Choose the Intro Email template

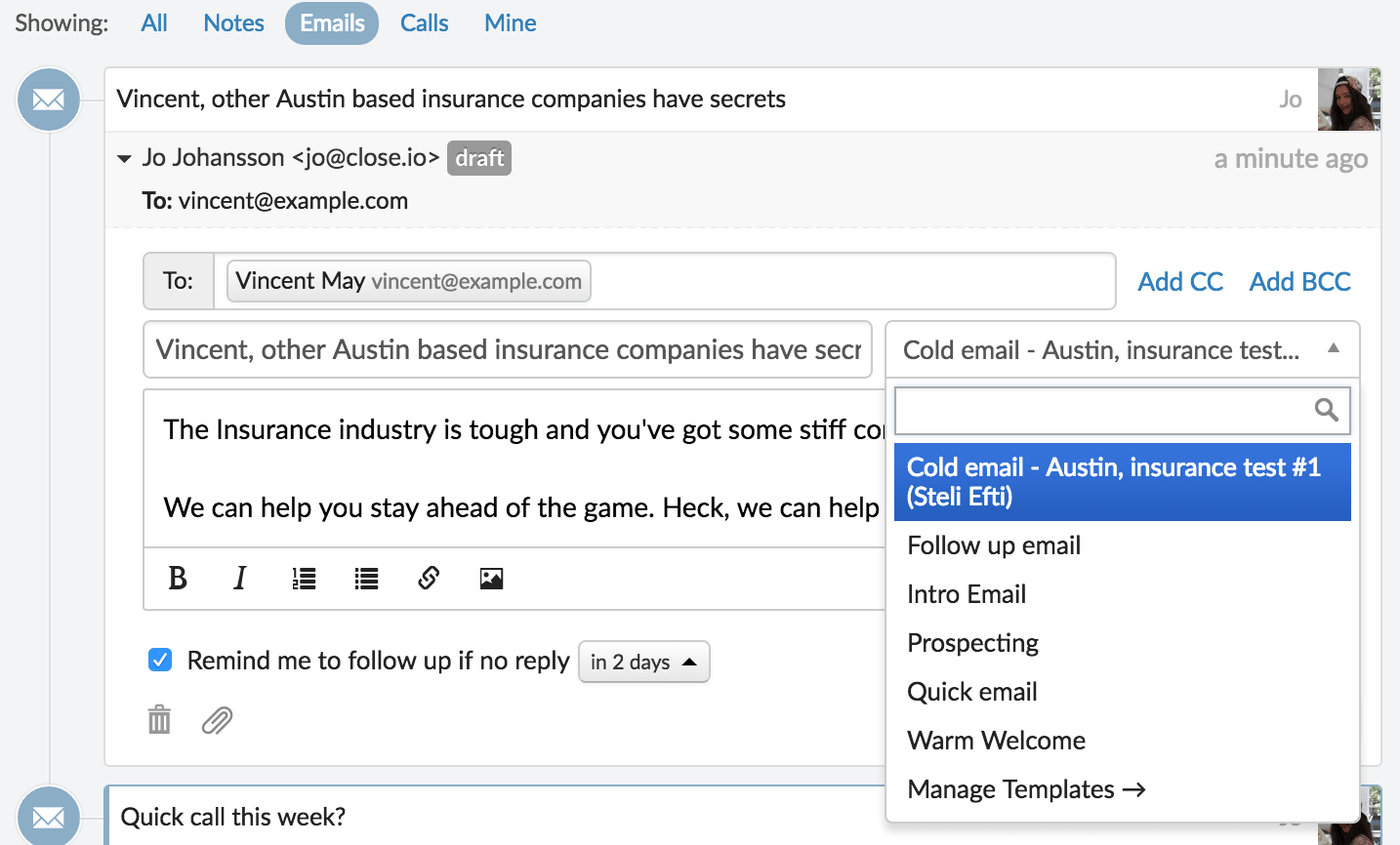(1123, 594)
